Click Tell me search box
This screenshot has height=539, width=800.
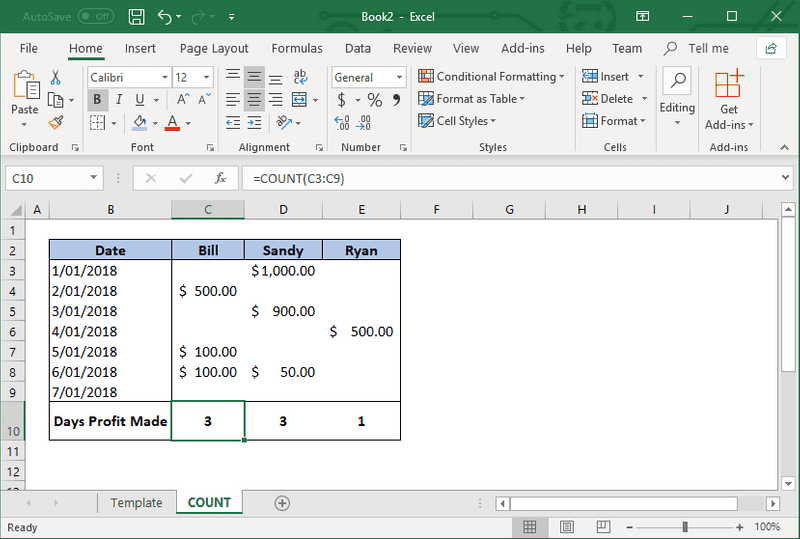[x=696, y=48]
